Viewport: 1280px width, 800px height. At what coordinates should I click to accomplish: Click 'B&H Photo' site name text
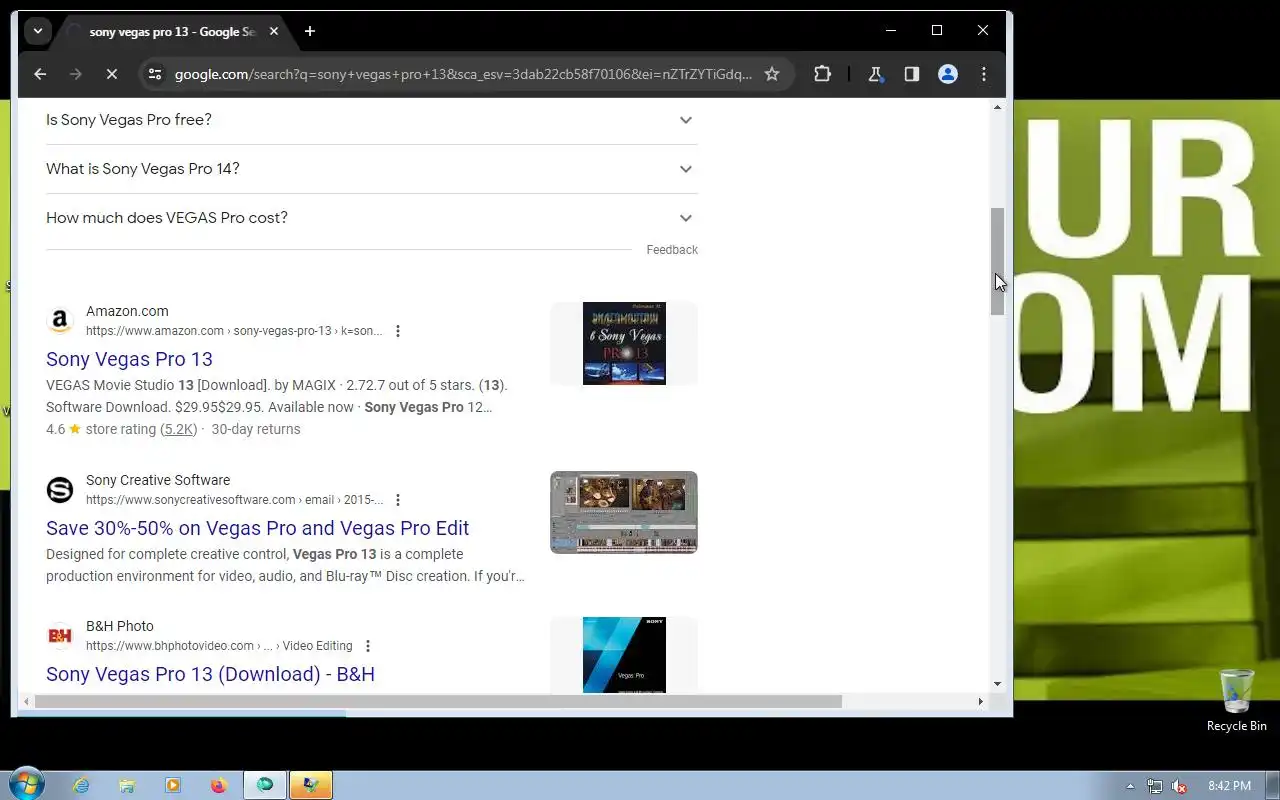pos(120,626)
